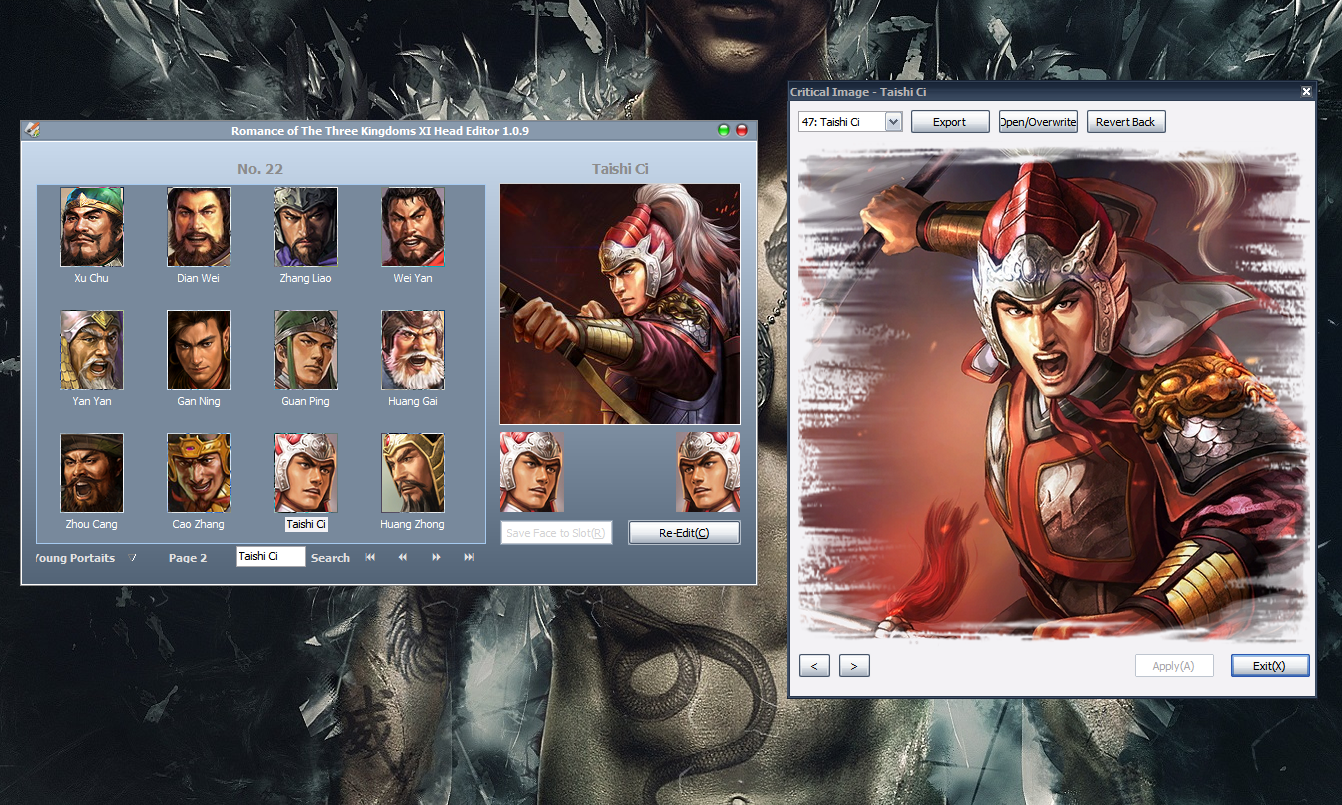Go to next portrait page
Viewport: 1342px width, 805px height.
click(x=436, y=557)
